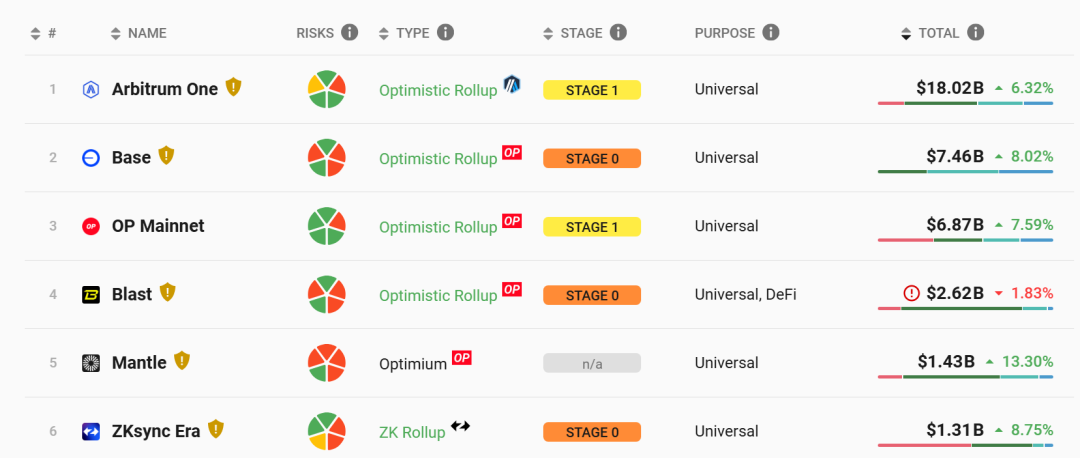Click the ZKsync Era ZK stack arrows icon
The height and width of the screenshot is (458, 1080).
[x=460, y=426]
